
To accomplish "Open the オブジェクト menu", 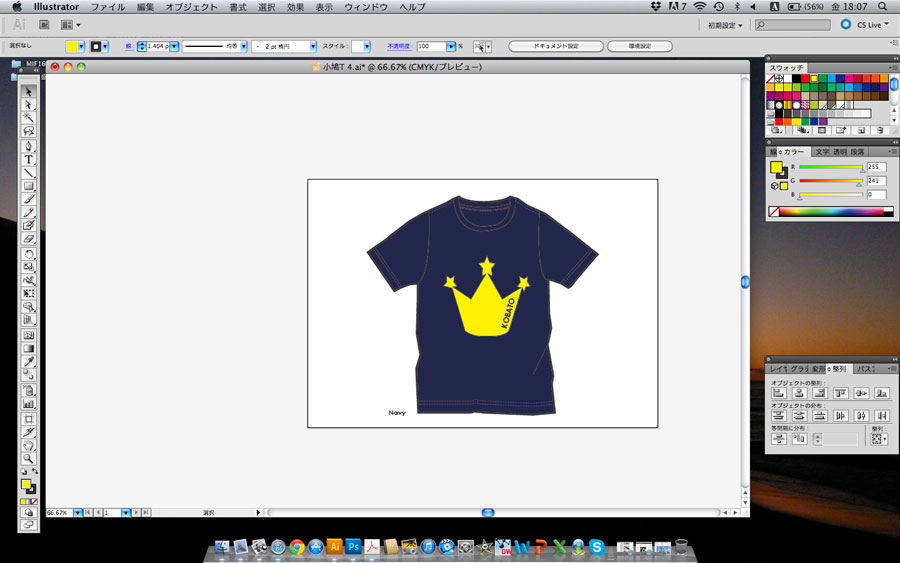I will (x=191, y=7).
